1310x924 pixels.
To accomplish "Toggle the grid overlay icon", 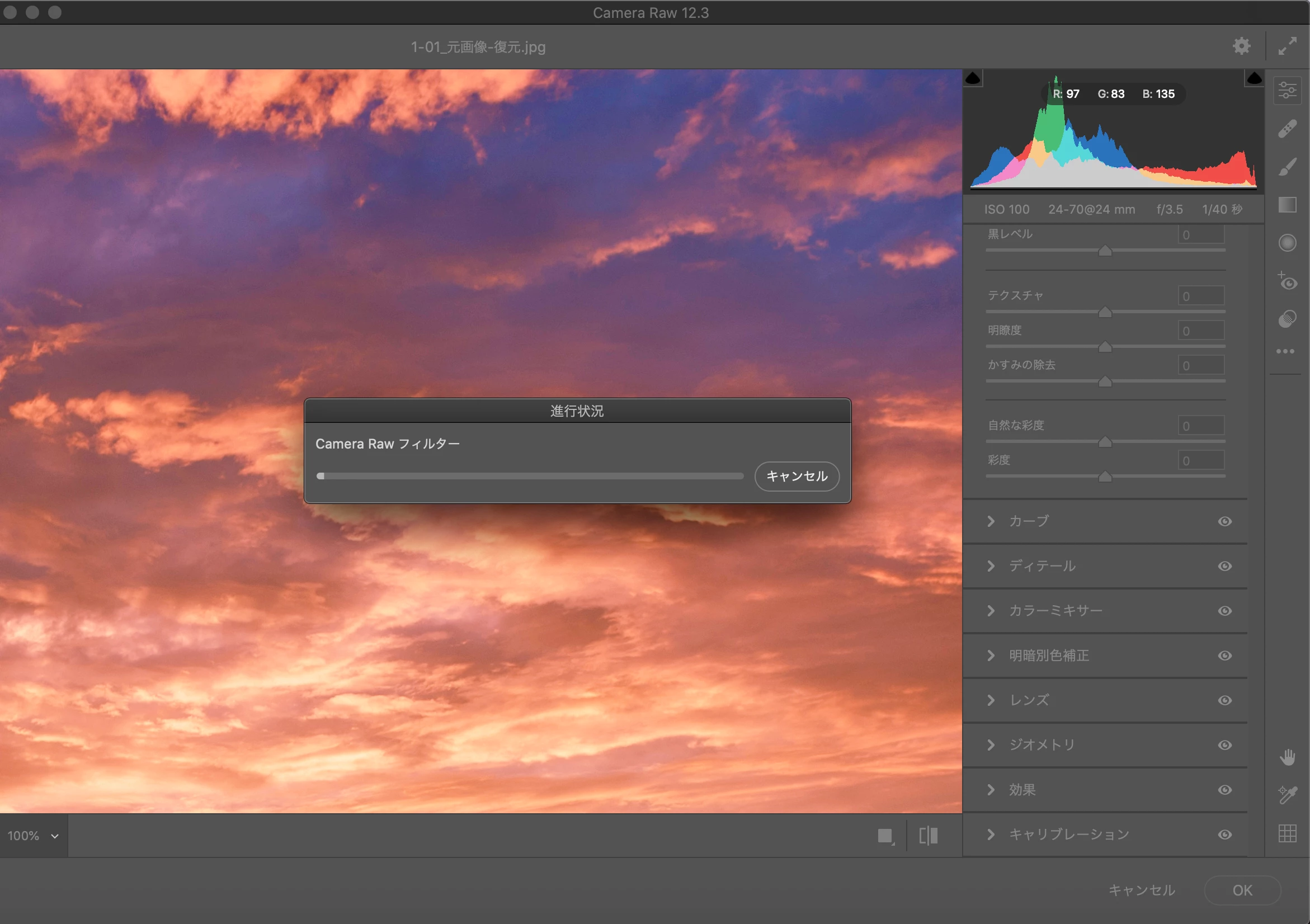I will [1287, 833].
